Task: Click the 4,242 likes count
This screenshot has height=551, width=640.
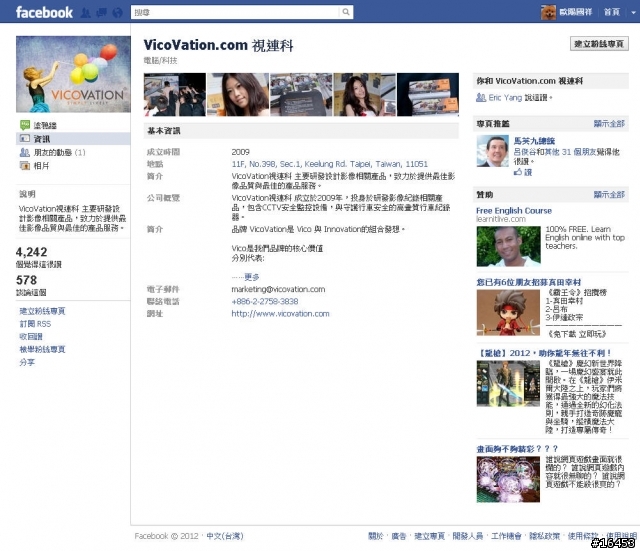Action: pos(31,252)
